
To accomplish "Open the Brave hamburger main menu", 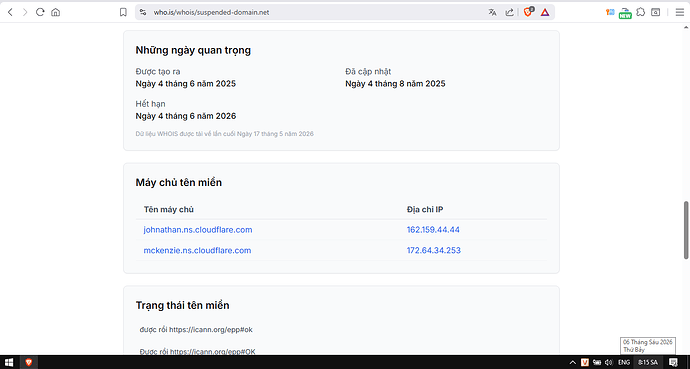I will point(680,12).
